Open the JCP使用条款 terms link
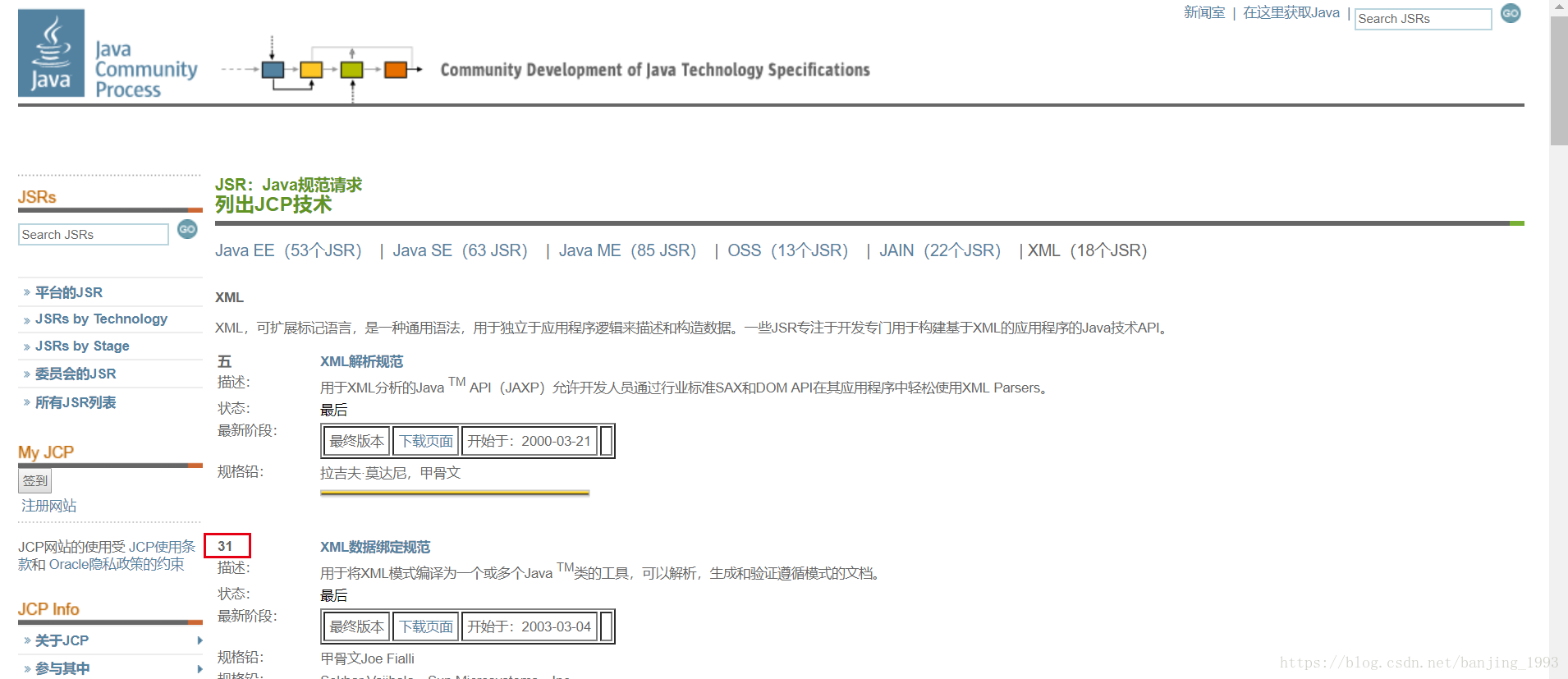Image resolution: width=1568 pixels, height=679 pixels. [x=162, y=547]
